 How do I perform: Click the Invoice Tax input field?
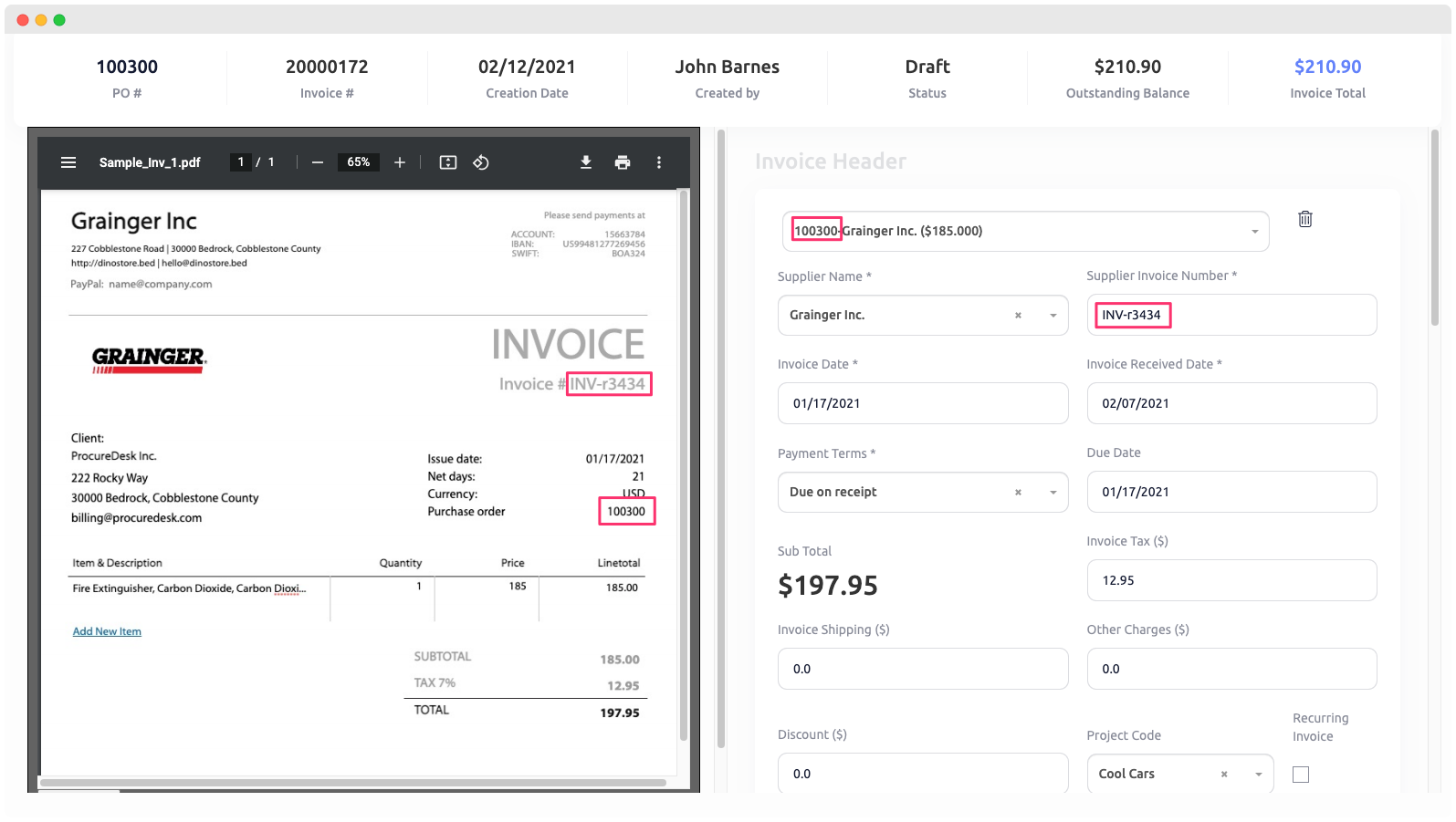1231,580
